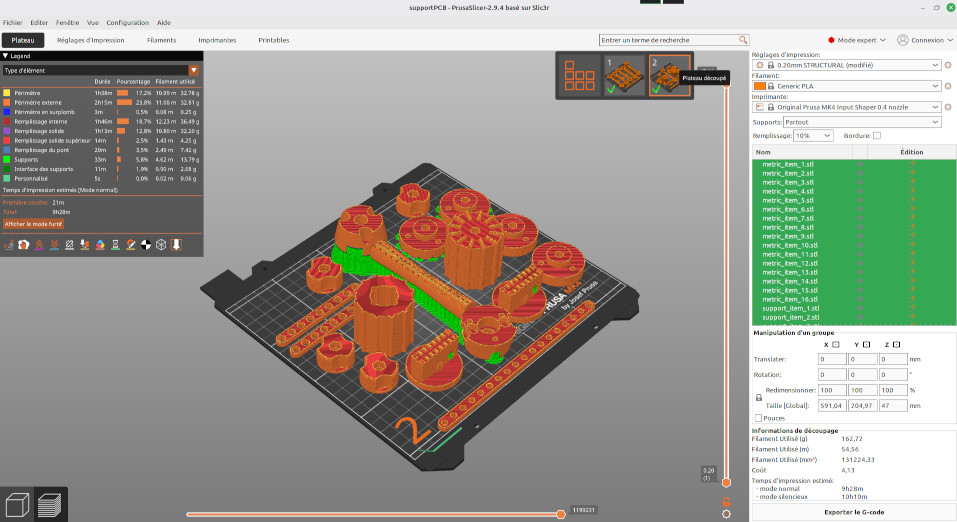Open Mode expert dropdown
Image resolution: width=957 pixels, height=522 pixels.
[x=856, y=40]
